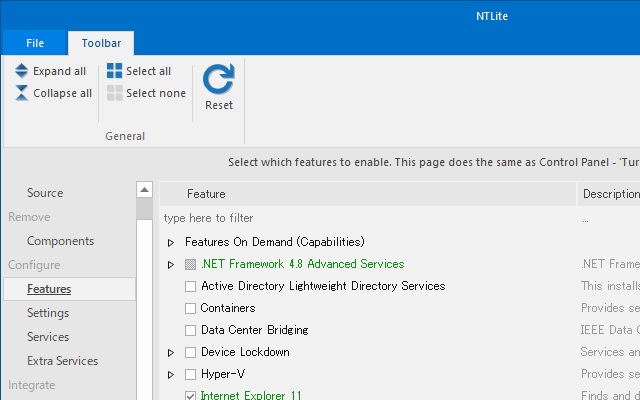Click 'Data Center Bridging' row text
640x400 pixels.
point(254,330)
